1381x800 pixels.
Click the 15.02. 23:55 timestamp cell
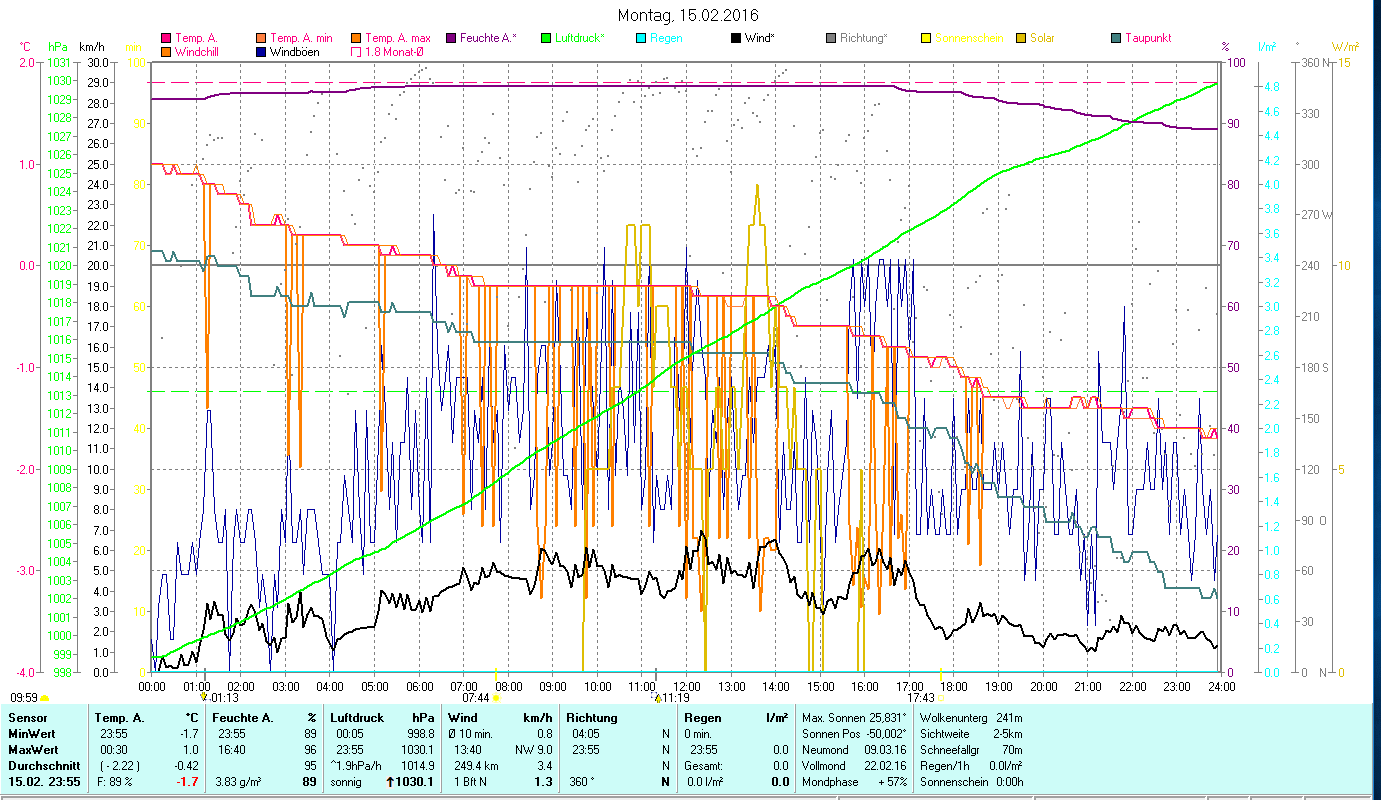pos(44,782)
